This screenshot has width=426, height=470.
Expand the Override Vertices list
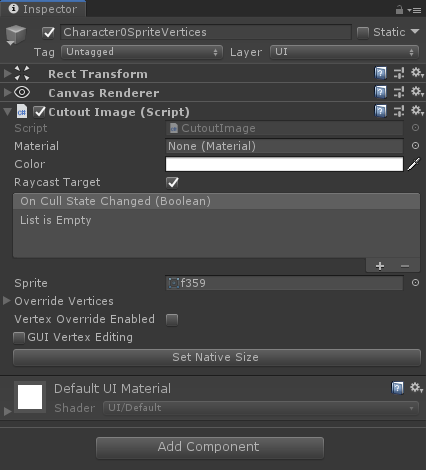(7, 301)
